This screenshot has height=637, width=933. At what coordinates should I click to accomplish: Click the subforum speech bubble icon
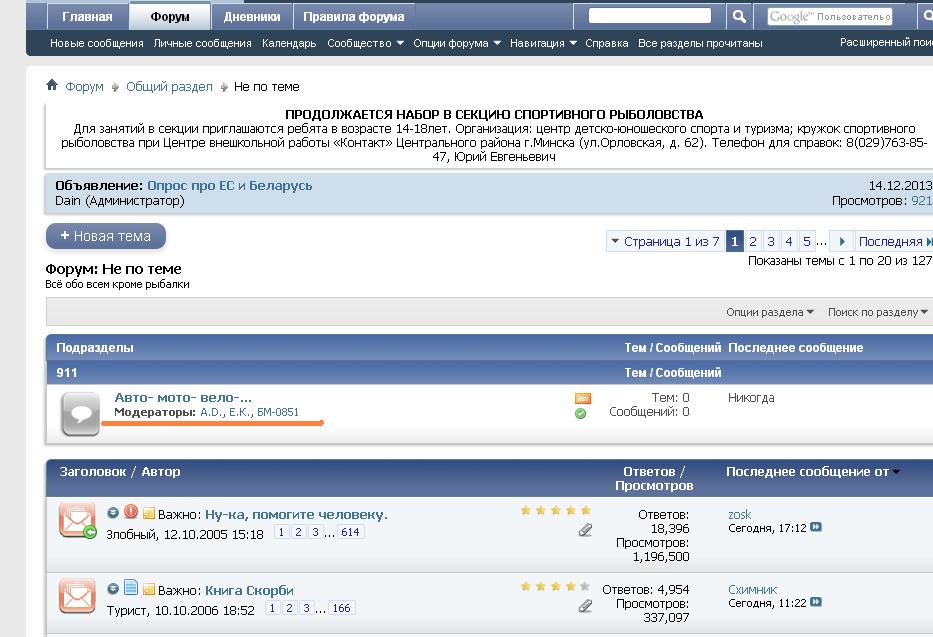point(80,413)
